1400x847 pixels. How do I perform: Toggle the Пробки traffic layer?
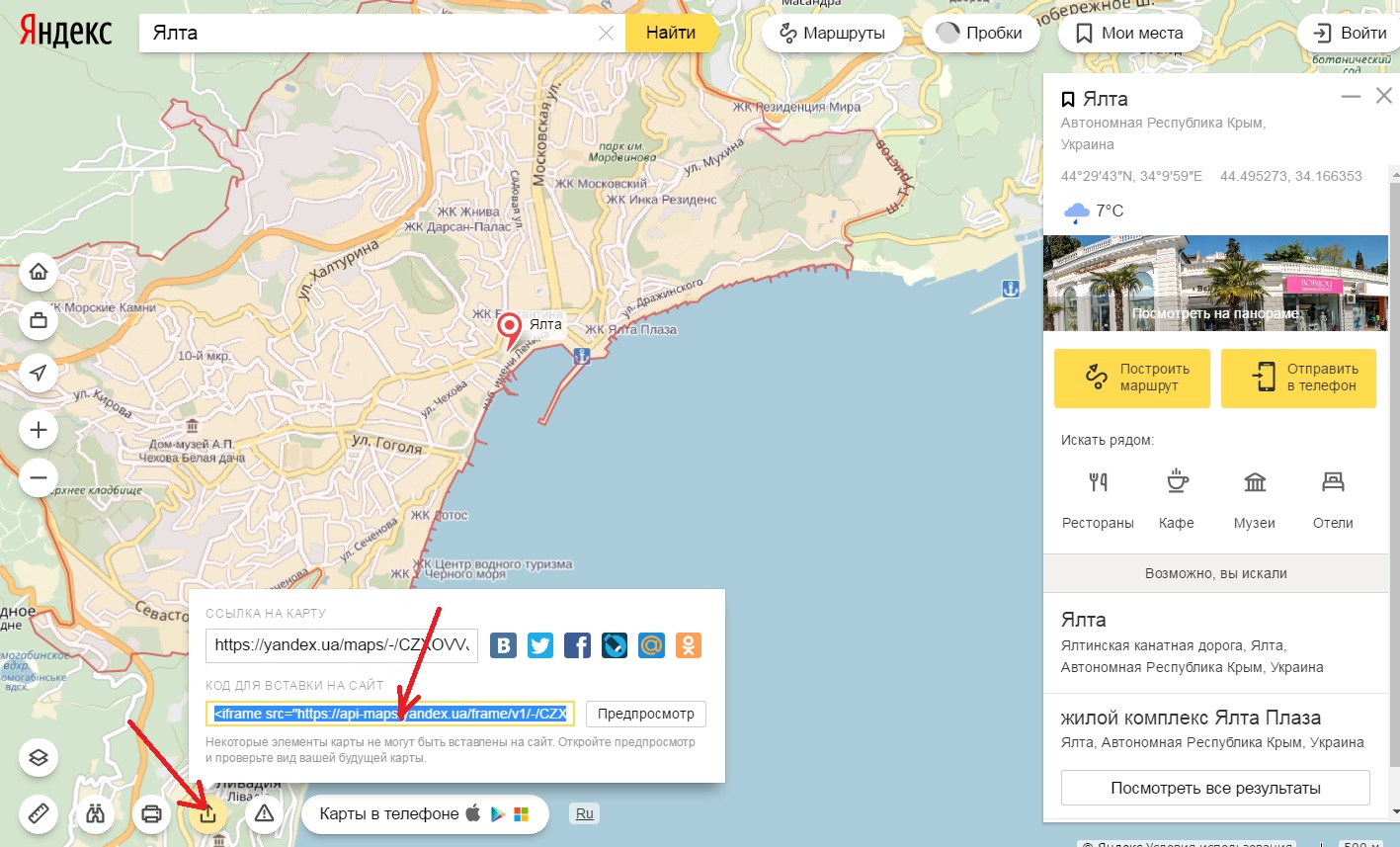[x=979, y=33]
